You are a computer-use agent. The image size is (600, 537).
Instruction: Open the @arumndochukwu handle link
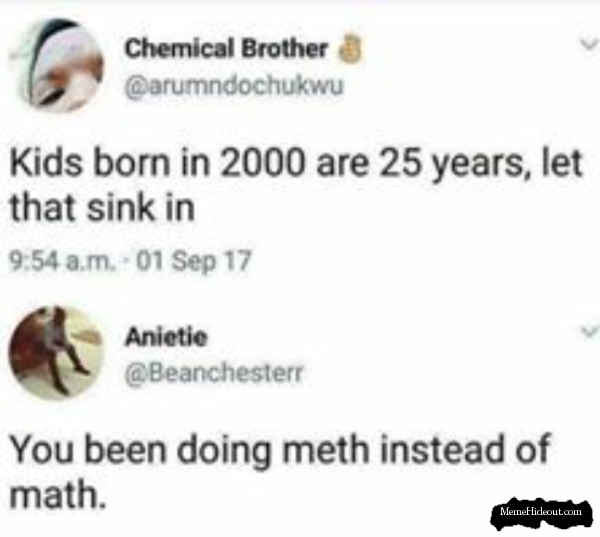coord(234,87)
